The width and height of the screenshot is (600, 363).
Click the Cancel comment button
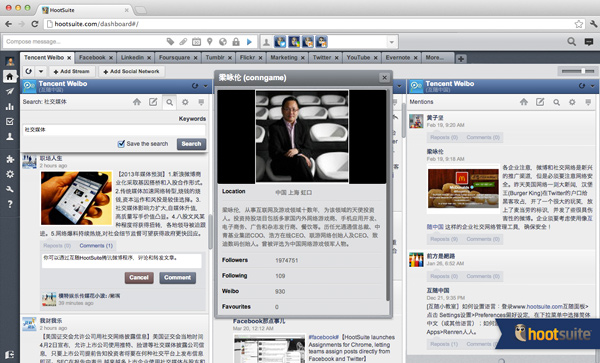139,278
